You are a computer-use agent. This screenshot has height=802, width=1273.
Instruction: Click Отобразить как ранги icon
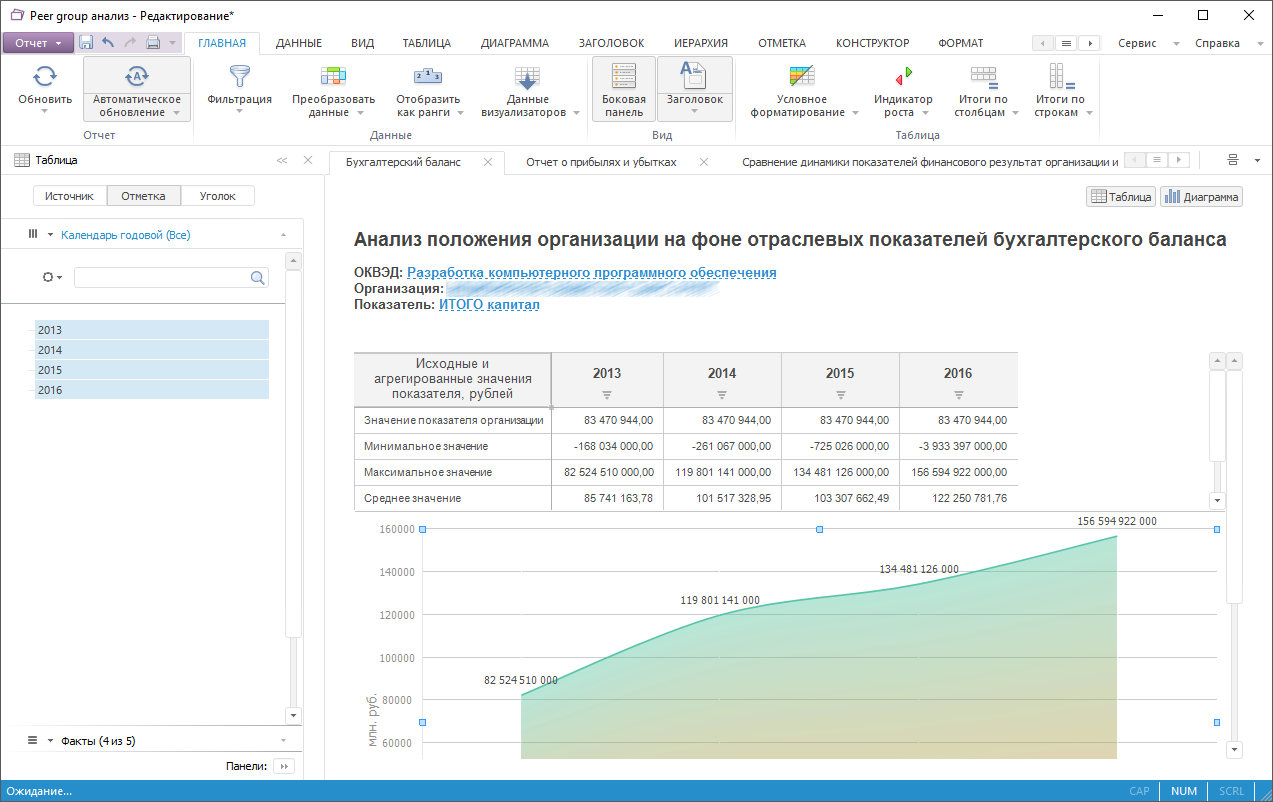pos(427,76)
